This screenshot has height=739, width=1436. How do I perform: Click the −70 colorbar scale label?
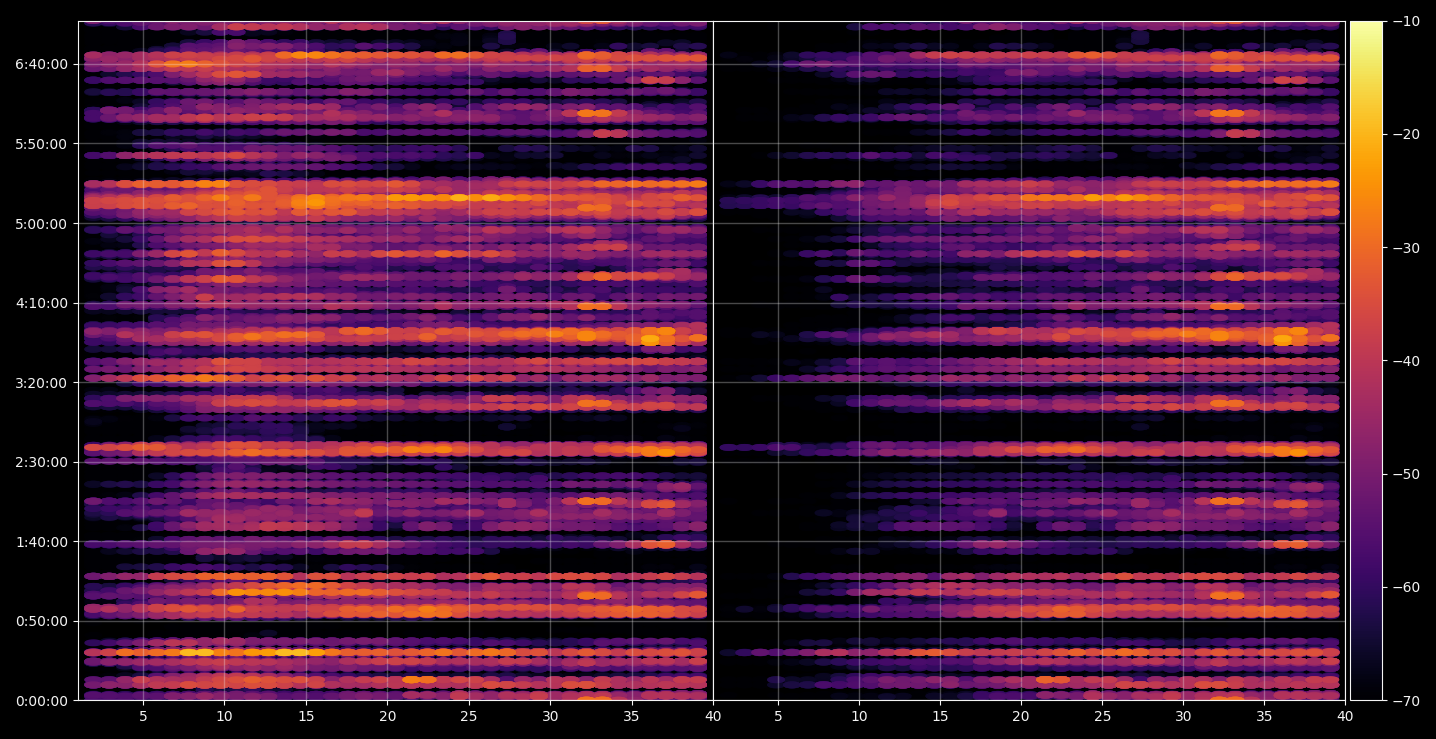(1405, 701)
